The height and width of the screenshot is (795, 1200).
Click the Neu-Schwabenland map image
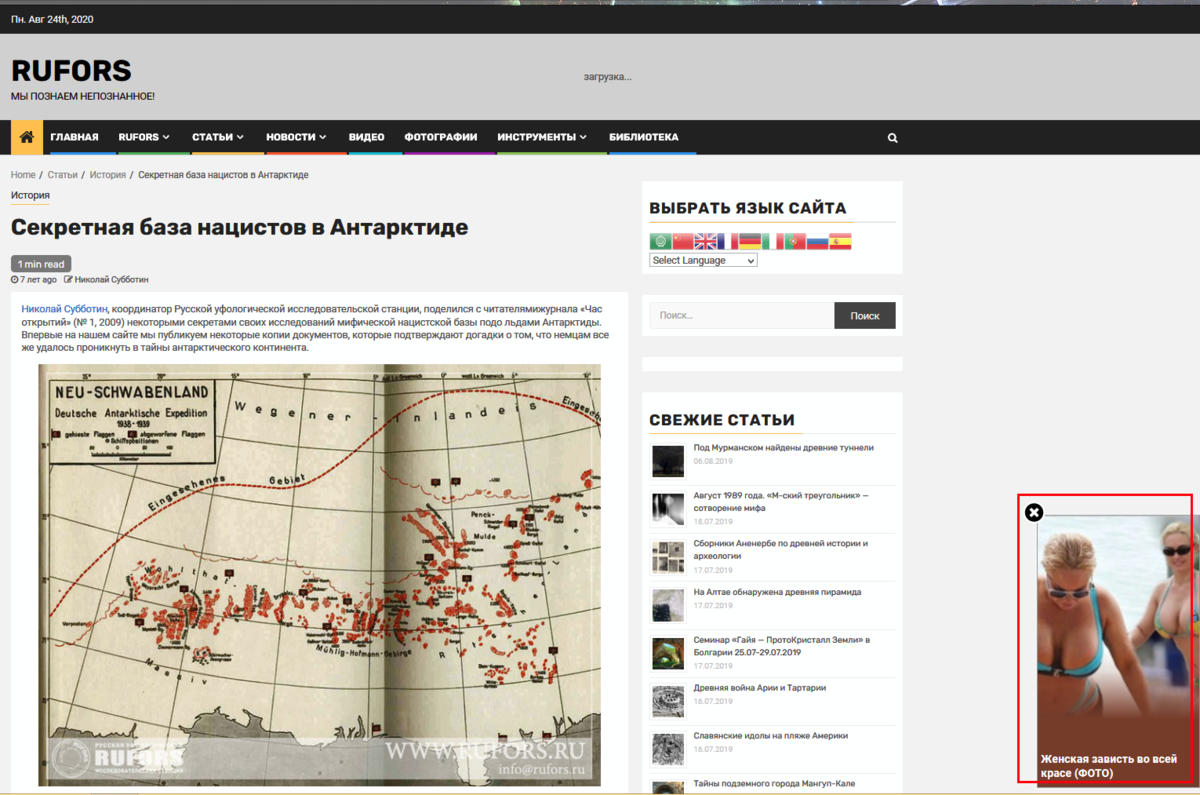pyautogui.click(x=319, y=574)
